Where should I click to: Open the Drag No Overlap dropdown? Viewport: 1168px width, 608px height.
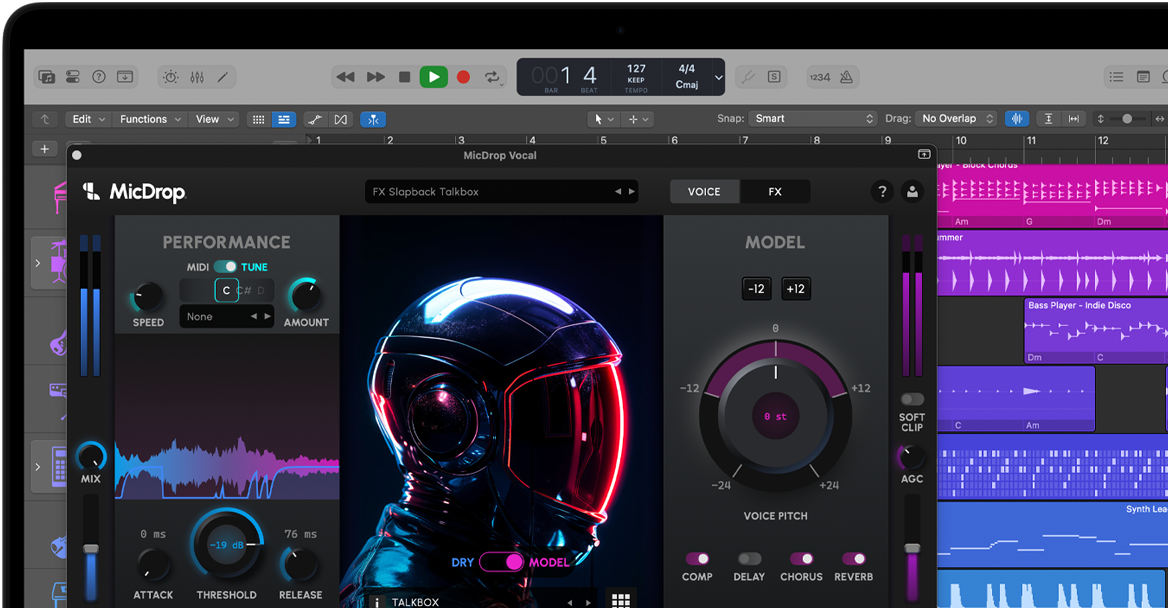[956, 118]
